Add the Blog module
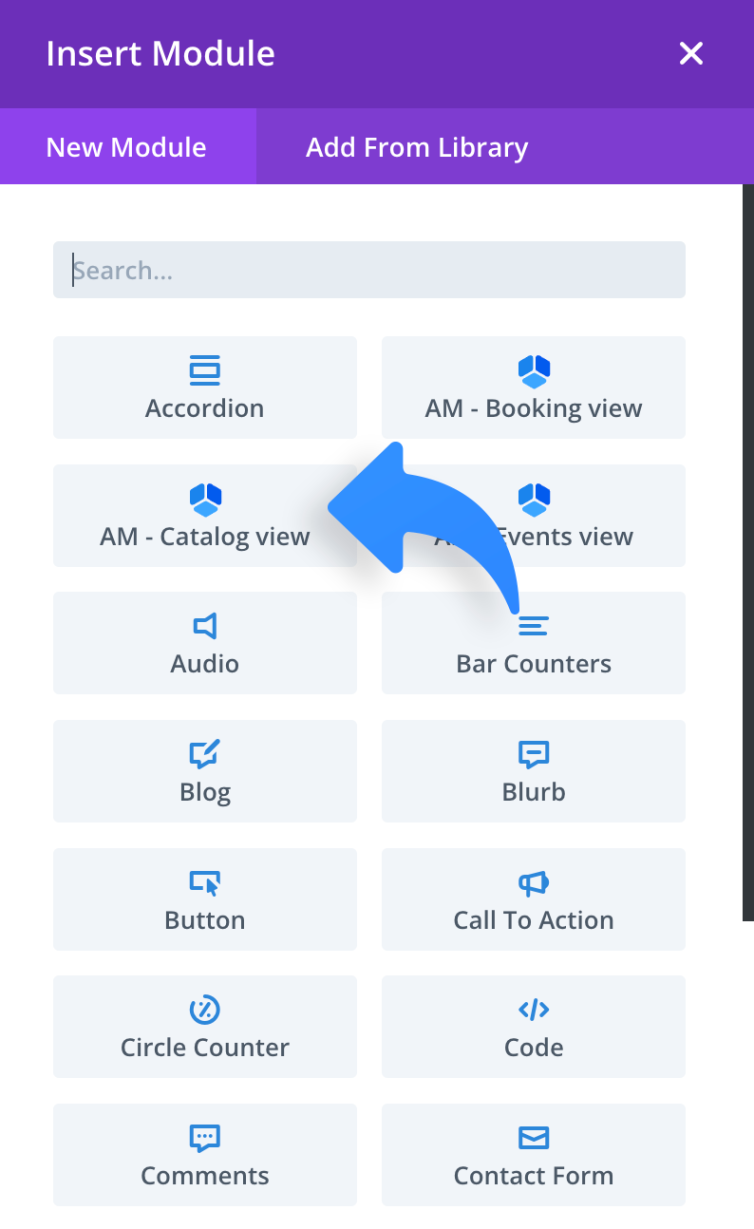Screen dimensions: 754x1229 205,772
